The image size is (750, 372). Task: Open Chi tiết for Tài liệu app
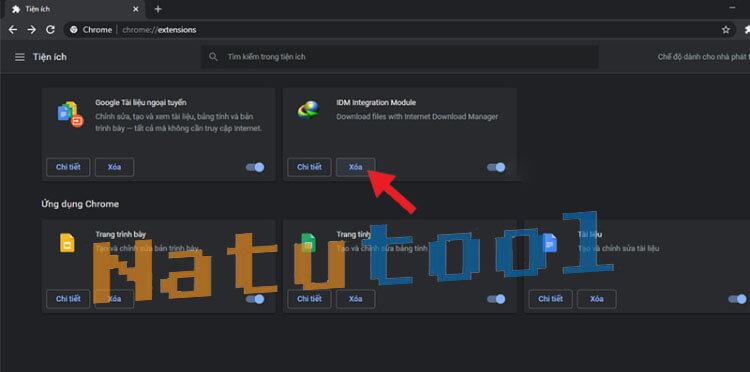tap(550, 299)
